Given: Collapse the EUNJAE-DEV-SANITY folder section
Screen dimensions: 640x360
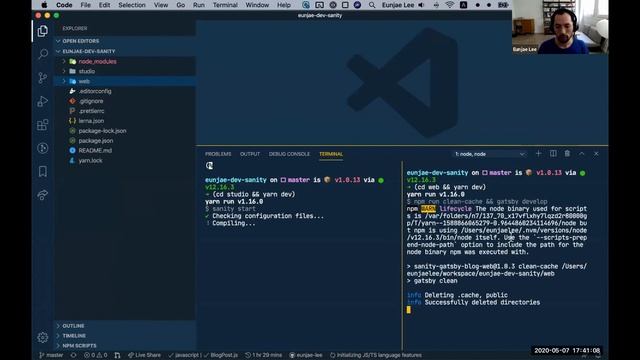Looking at the screenshot, I should [x=125, y=51].
